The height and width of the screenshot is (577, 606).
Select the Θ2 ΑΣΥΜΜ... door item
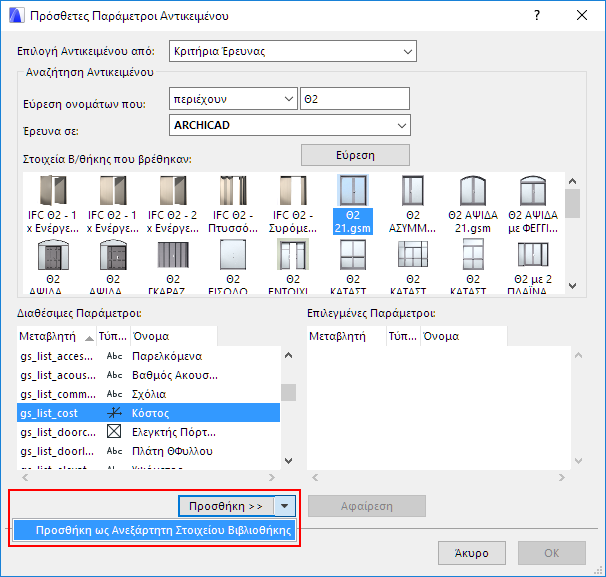[x=412, y=204]
